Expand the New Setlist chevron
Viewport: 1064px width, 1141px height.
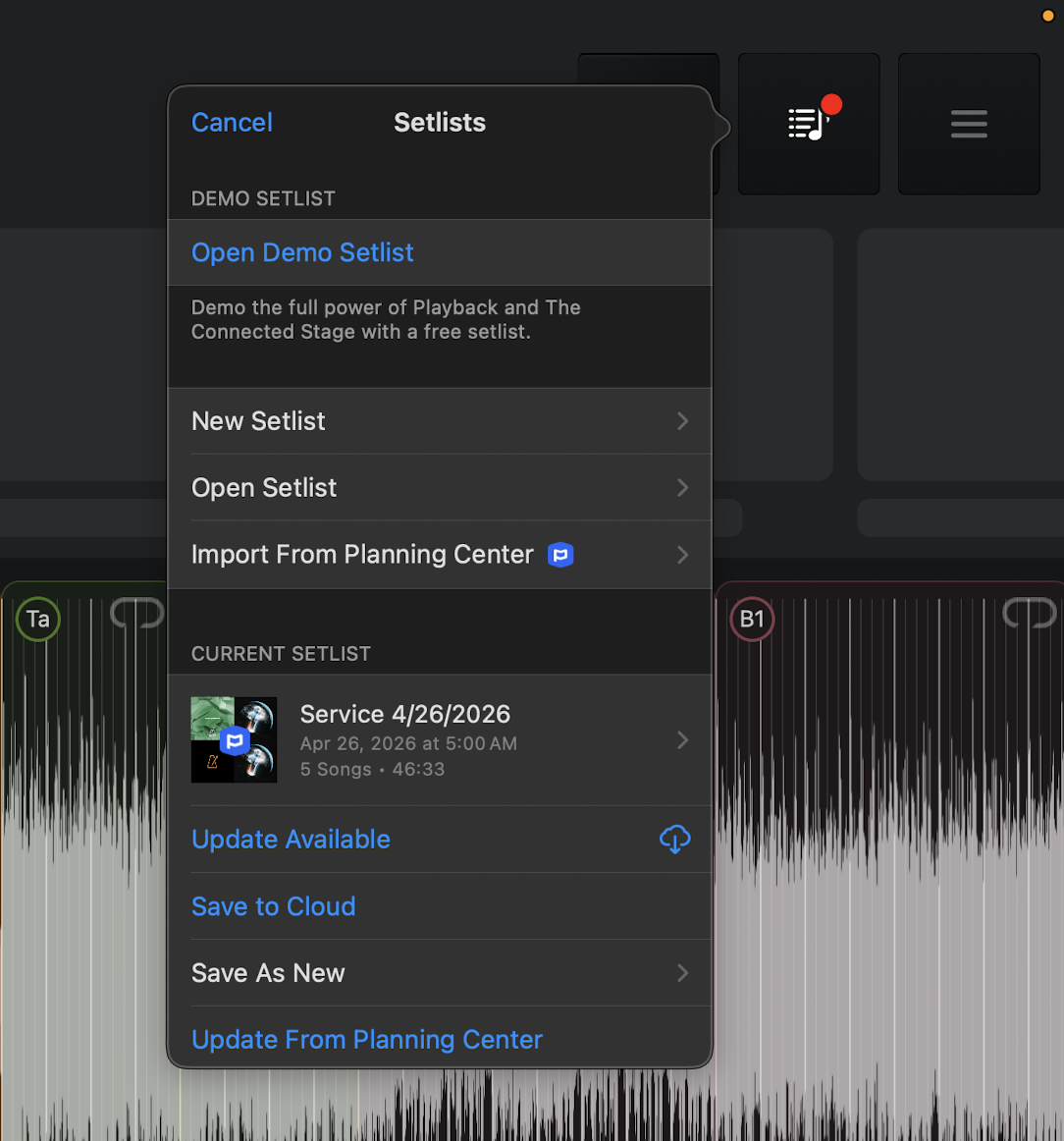pyautogui.click(x=682, y=421)
